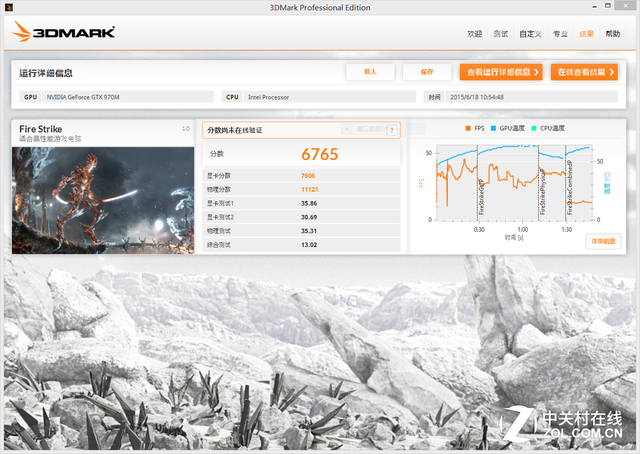
Task: Click the 时间 label tag
Action: [434, 97]
